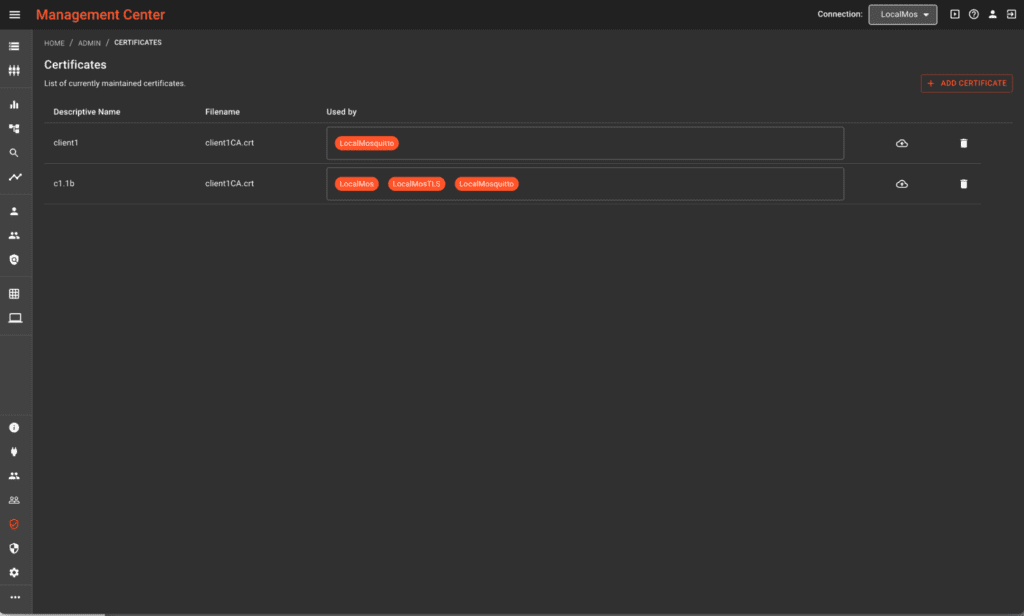Go to HOME breadcrumb
Image resolution: width=1024 pixels, height=616 pixels.
[x=54, y=43]
